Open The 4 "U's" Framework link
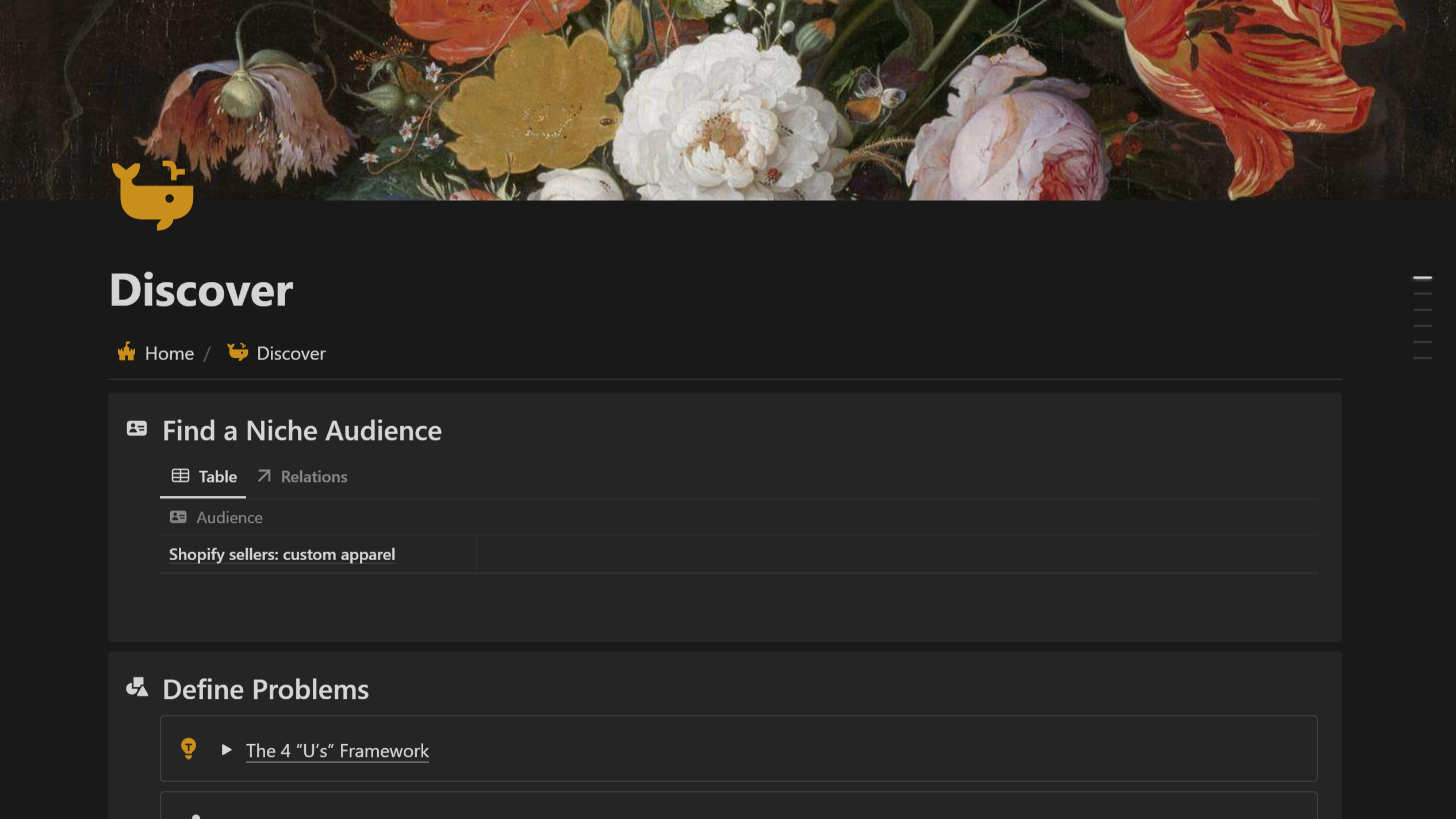Screen dimensions: 1456x819 click(338, 751)
